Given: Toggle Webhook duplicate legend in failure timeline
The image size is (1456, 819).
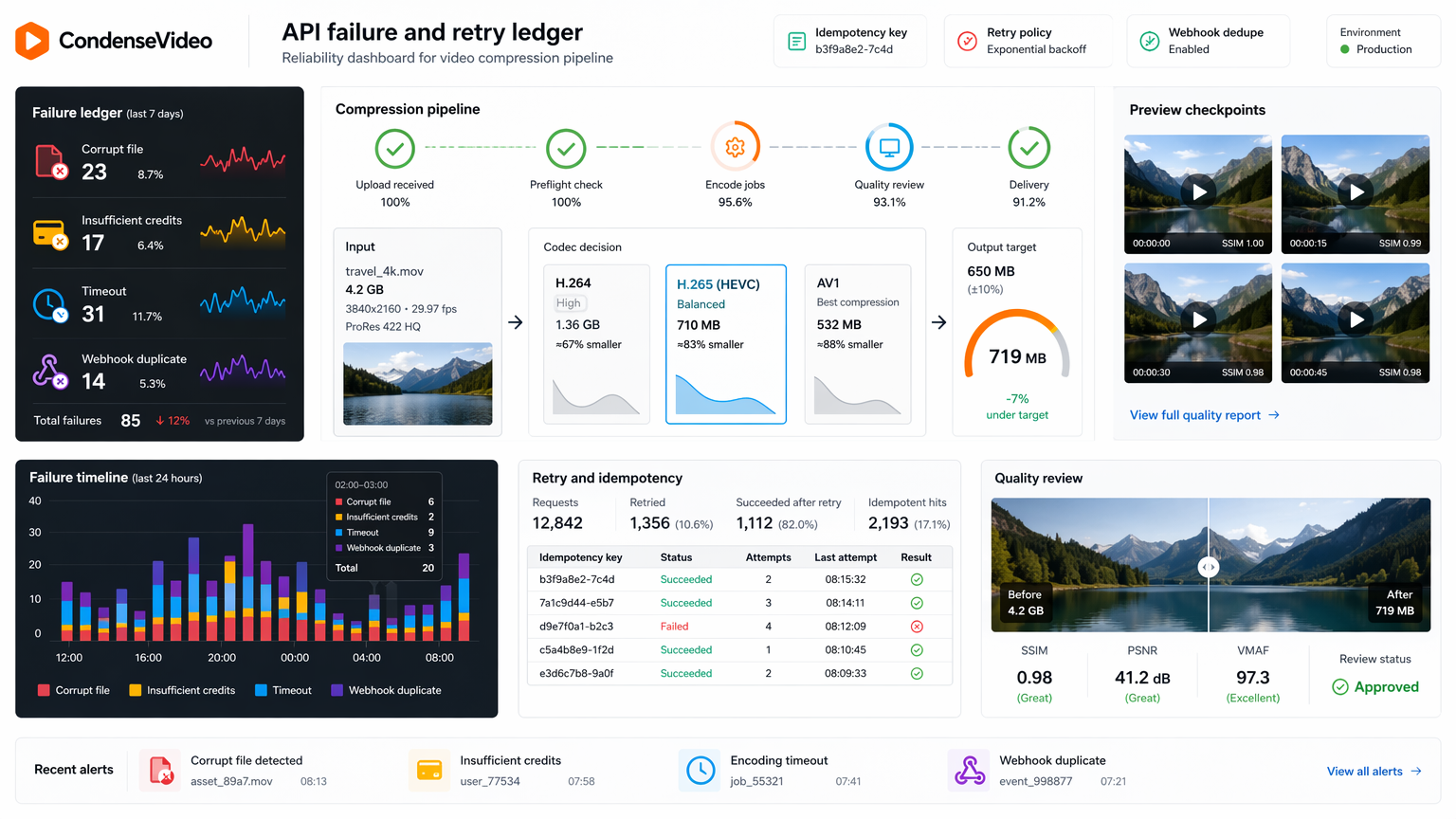Looking at the screenshot, I should coord(386,690).
